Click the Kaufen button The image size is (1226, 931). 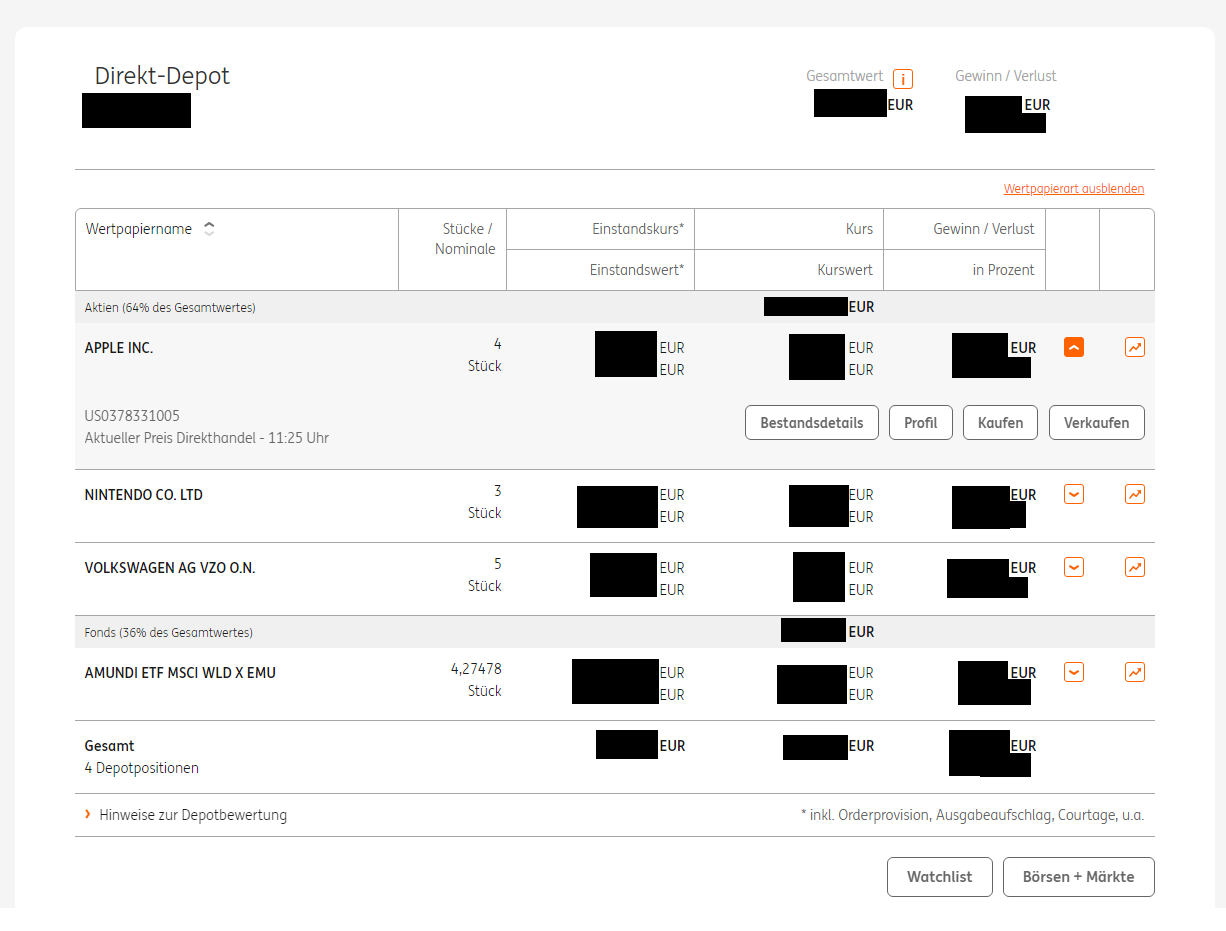pyautogui.click(x=1001, y=422)
